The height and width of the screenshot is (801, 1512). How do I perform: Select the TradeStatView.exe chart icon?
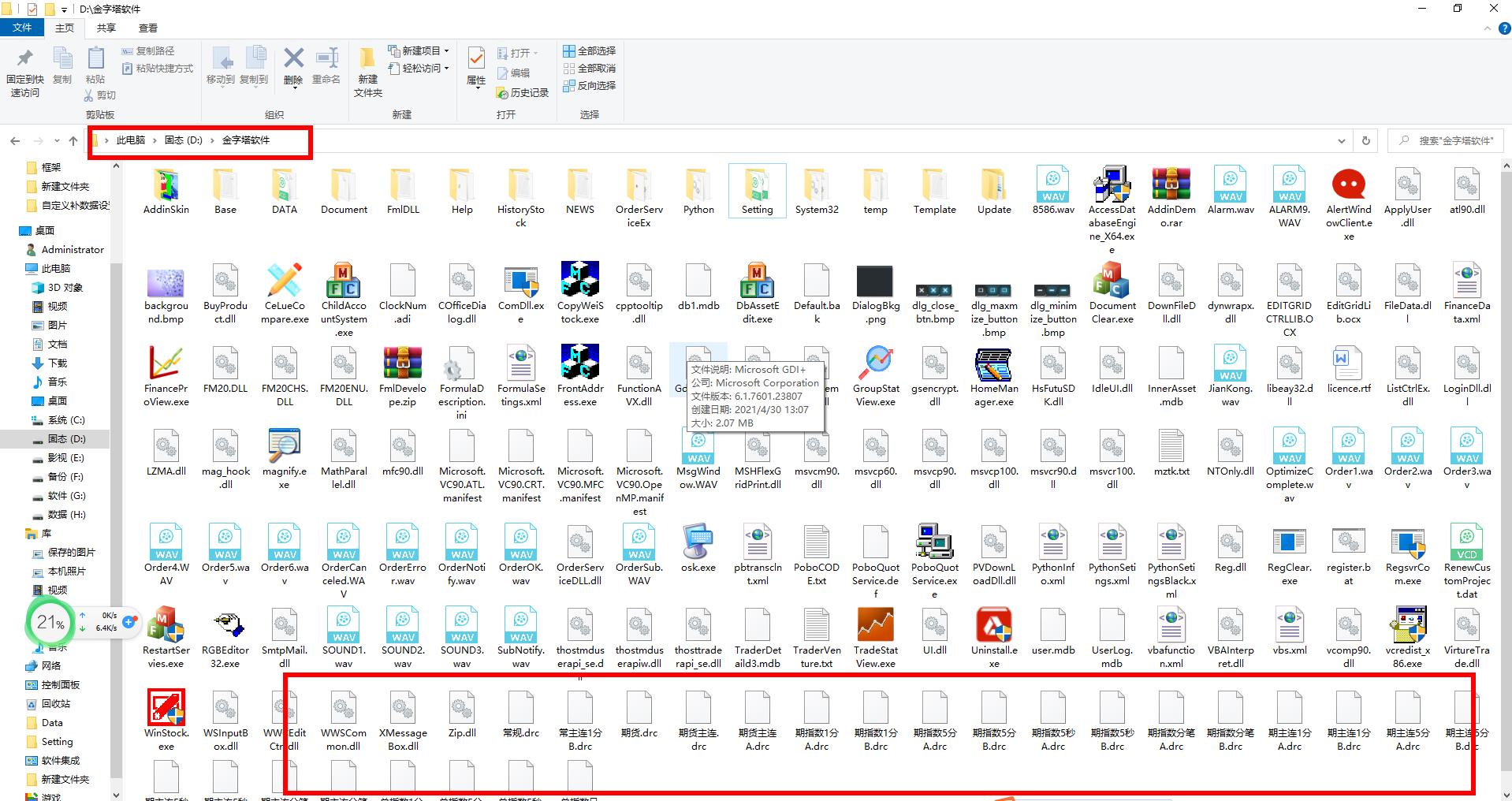[875, 625]
